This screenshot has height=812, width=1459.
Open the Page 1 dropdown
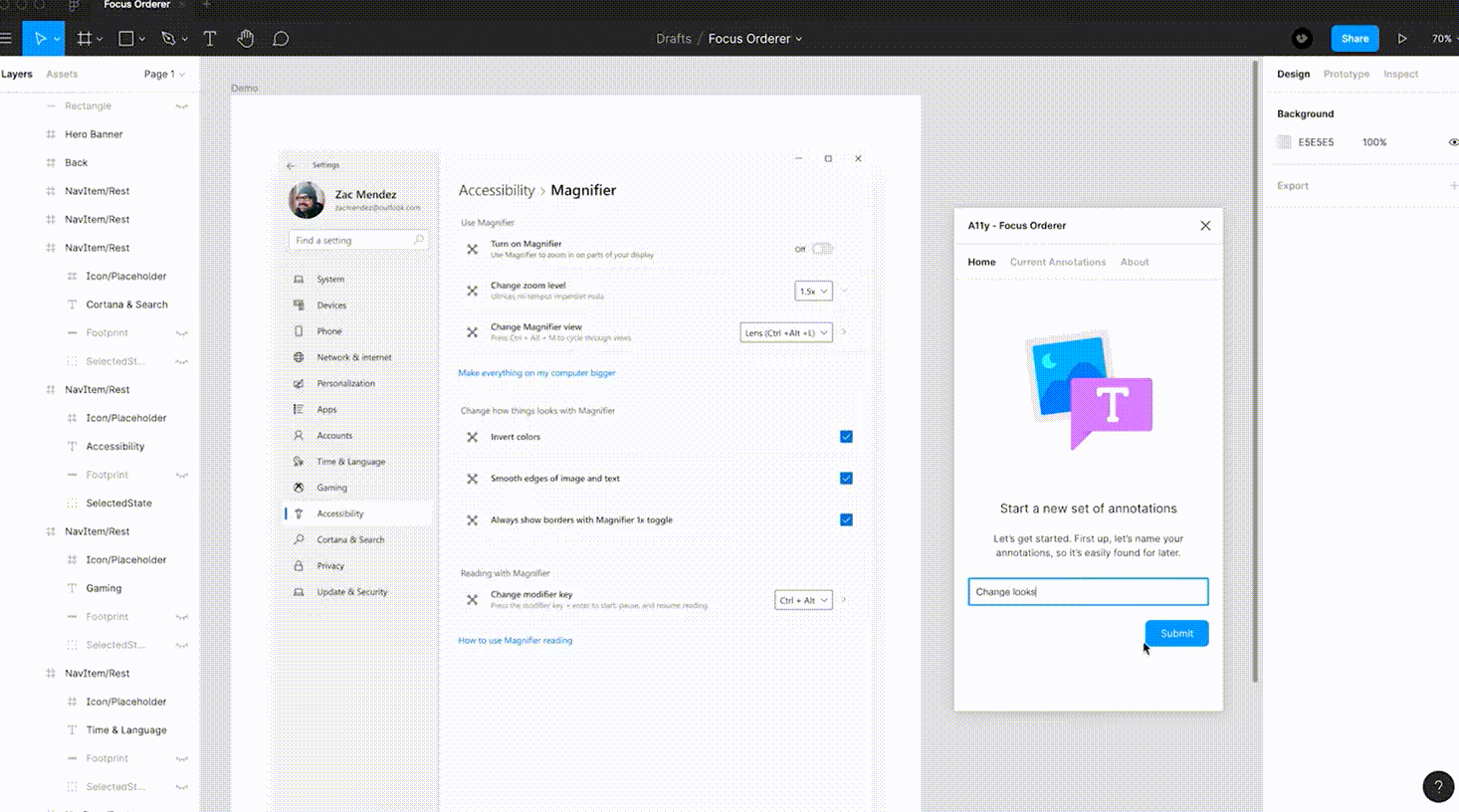click(x=164, y=75)
